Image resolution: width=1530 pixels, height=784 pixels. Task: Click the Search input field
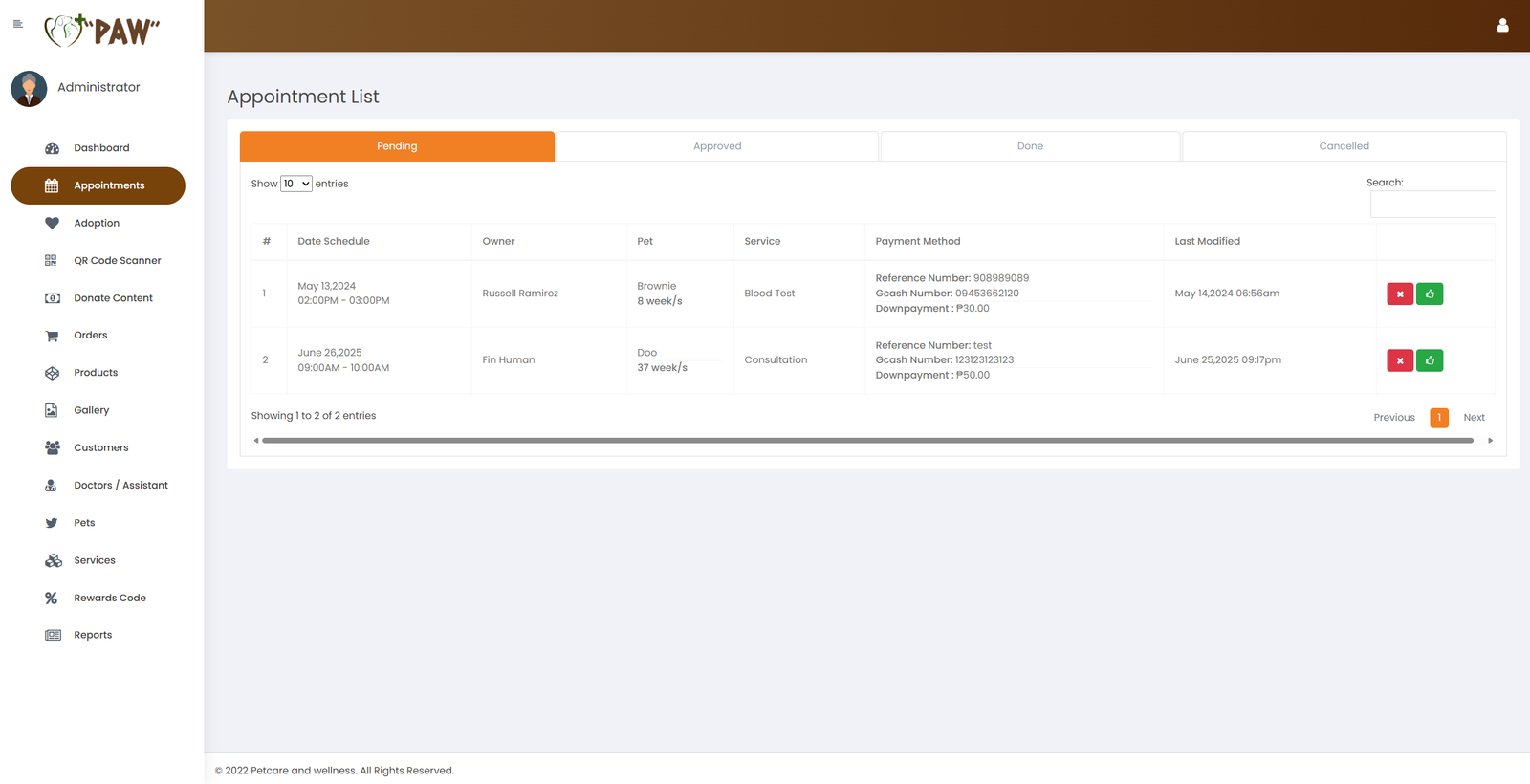[x=1432, y=204]
